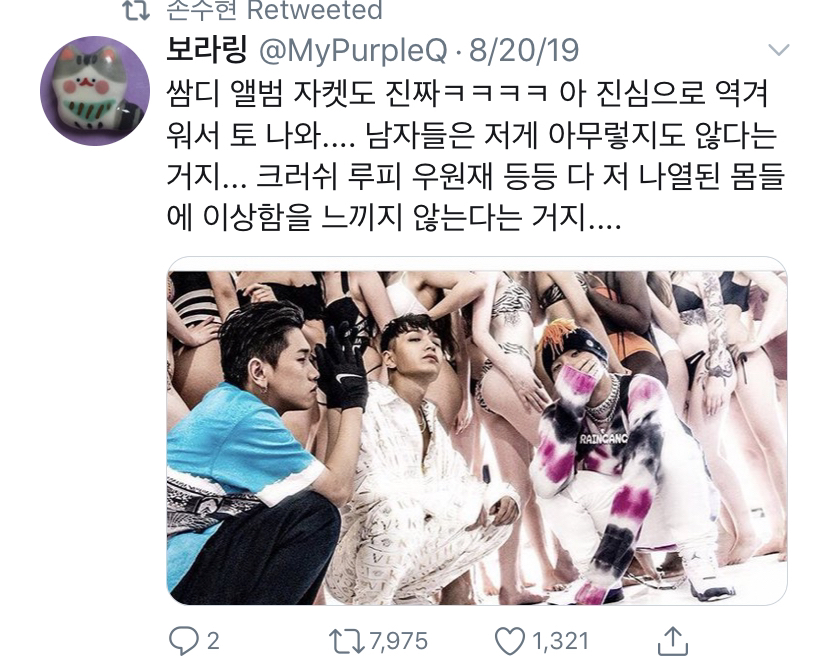The height and width of the screenshot is (662, 828).
Task: Open 보라링 cat profile avatar
Action: point(95,90)
